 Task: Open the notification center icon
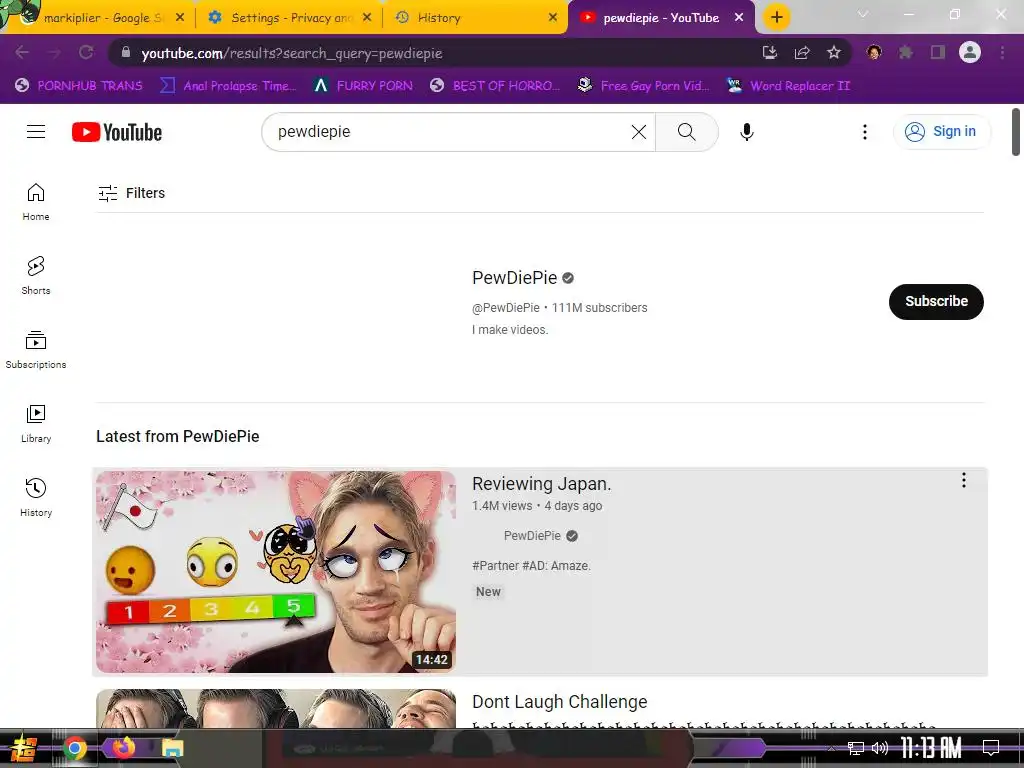click(x=991, y=748)
